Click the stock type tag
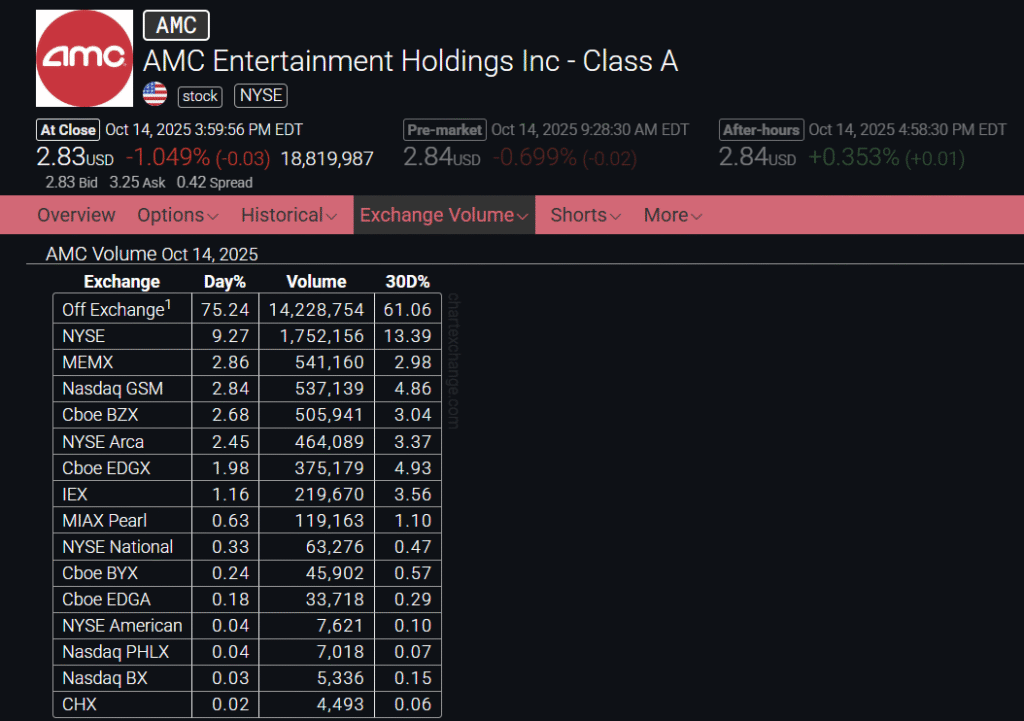The height and width of the screenshot is (721, 1024). 201,96
